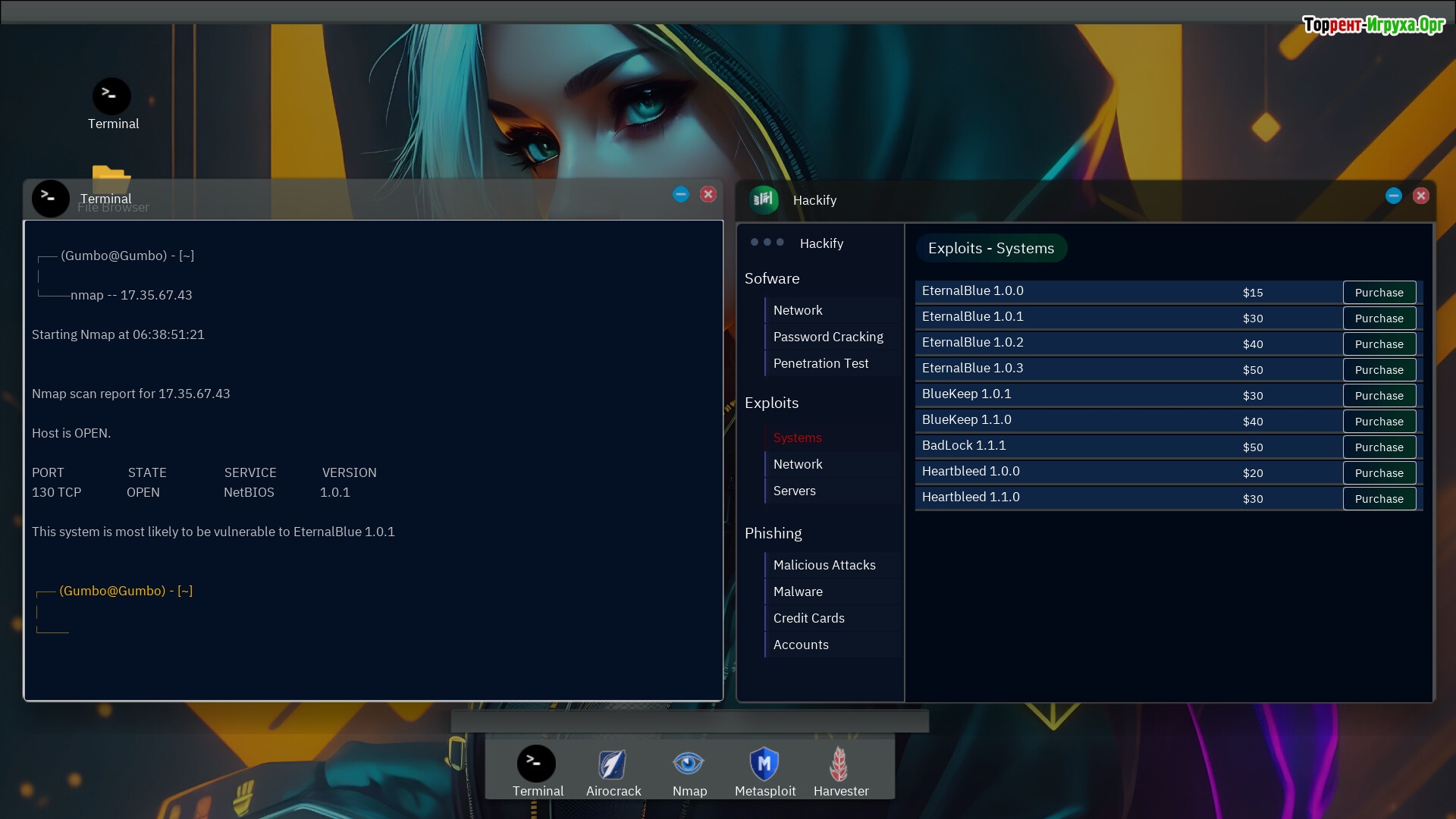Open Network under Exploits section
1456x819 pixels.
(x=797, y=464)
